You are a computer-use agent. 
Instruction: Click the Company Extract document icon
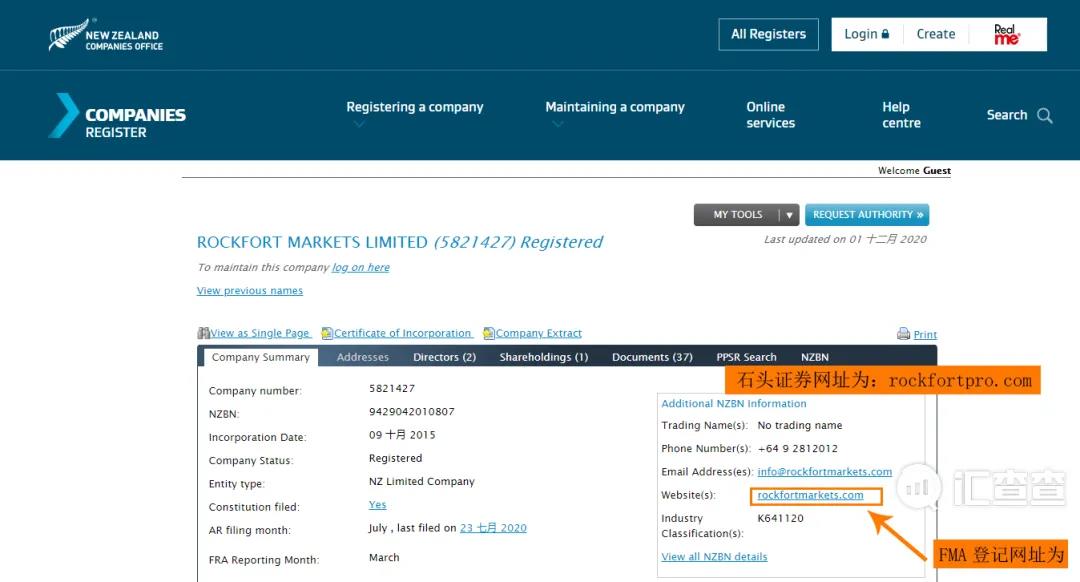[x=488, y=333]
